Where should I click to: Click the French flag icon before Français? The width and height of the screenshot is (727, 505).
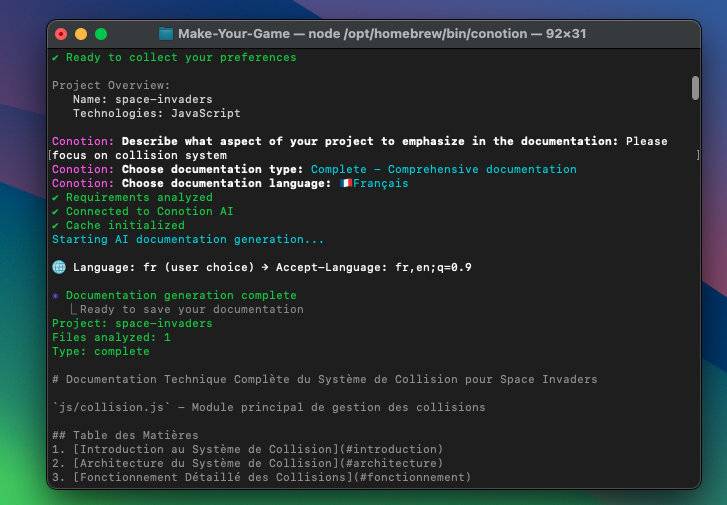click(346, 184)
